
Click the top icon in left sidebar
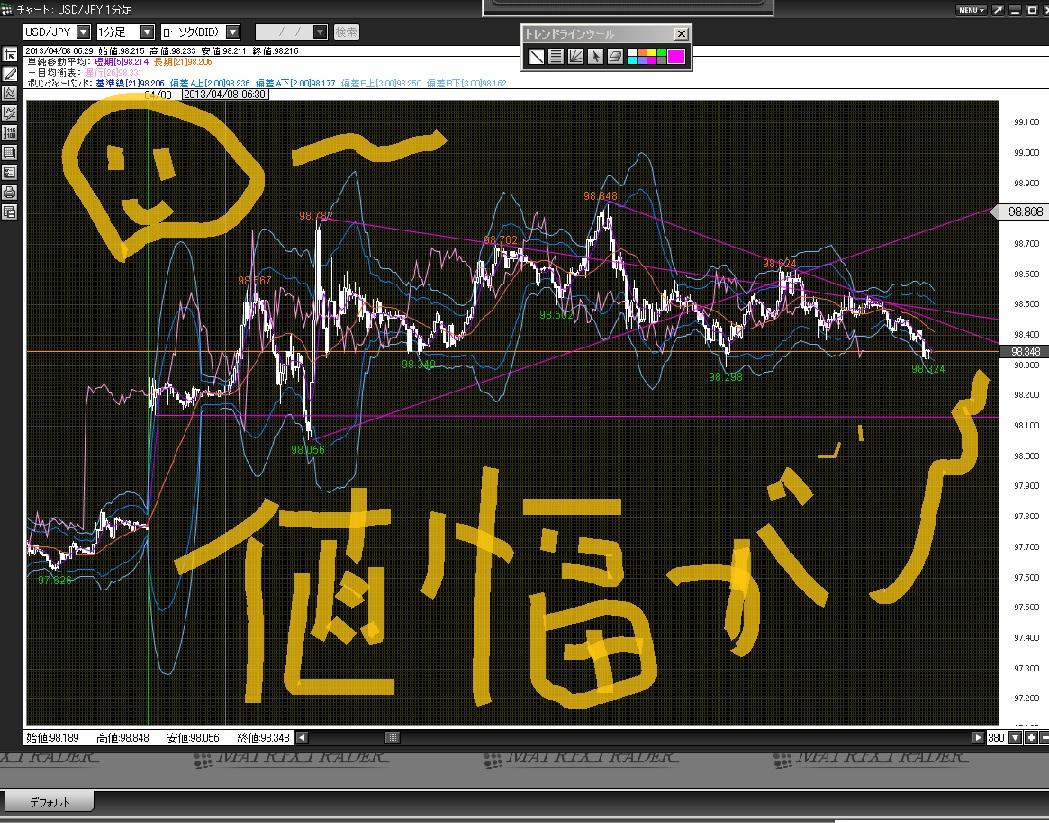(x=10, y=54)
